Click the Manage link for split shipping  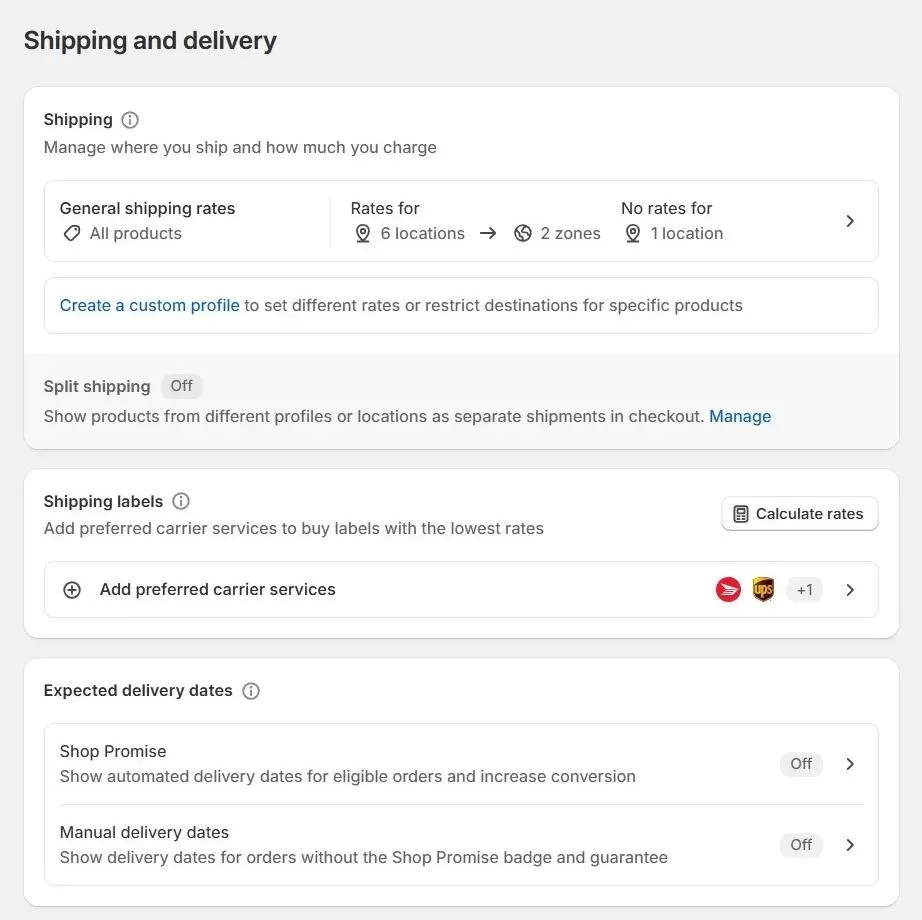[x=740, y=416]
